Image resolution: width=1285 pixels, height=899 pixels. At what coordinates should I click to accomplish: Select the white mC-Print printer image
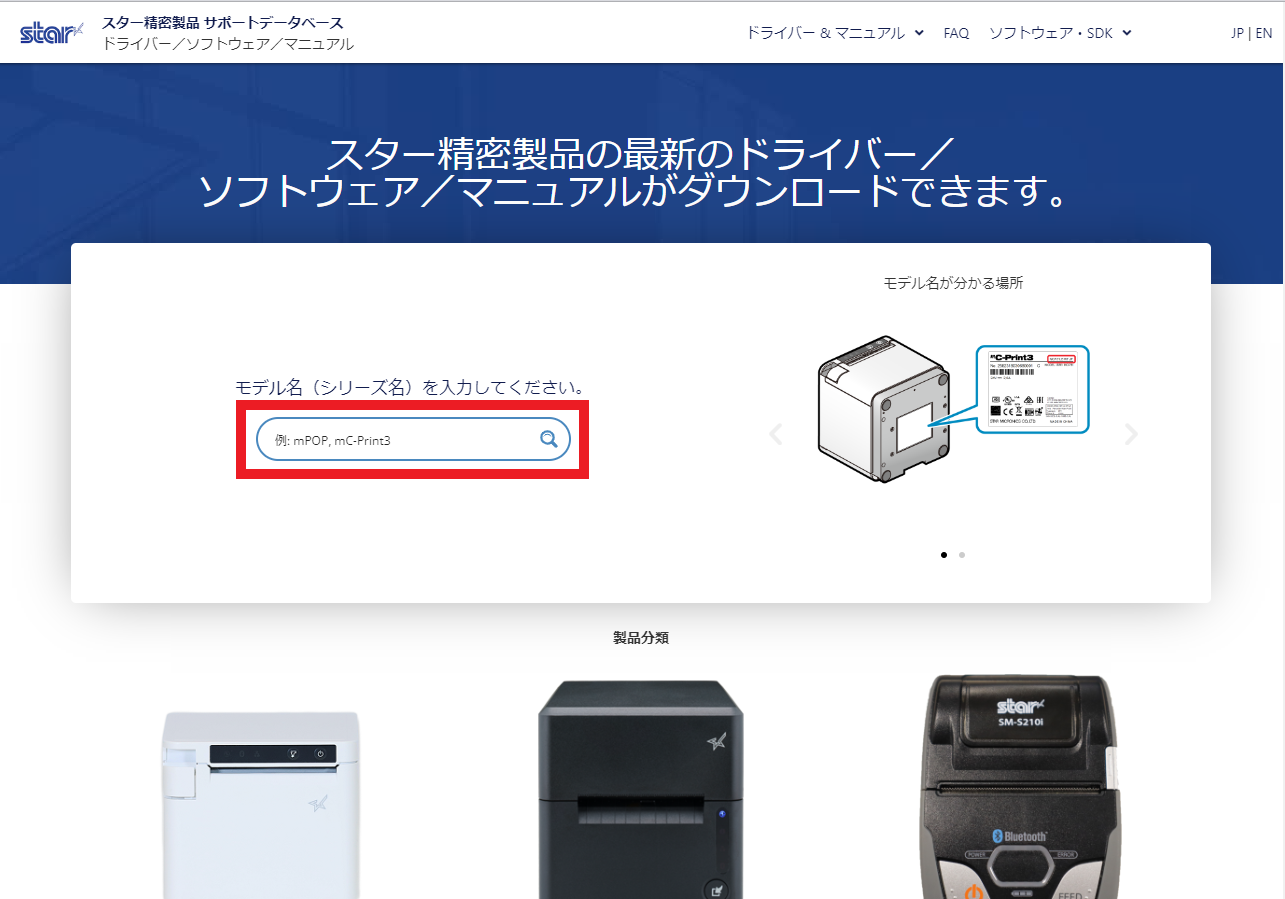(x=261, y=802)
